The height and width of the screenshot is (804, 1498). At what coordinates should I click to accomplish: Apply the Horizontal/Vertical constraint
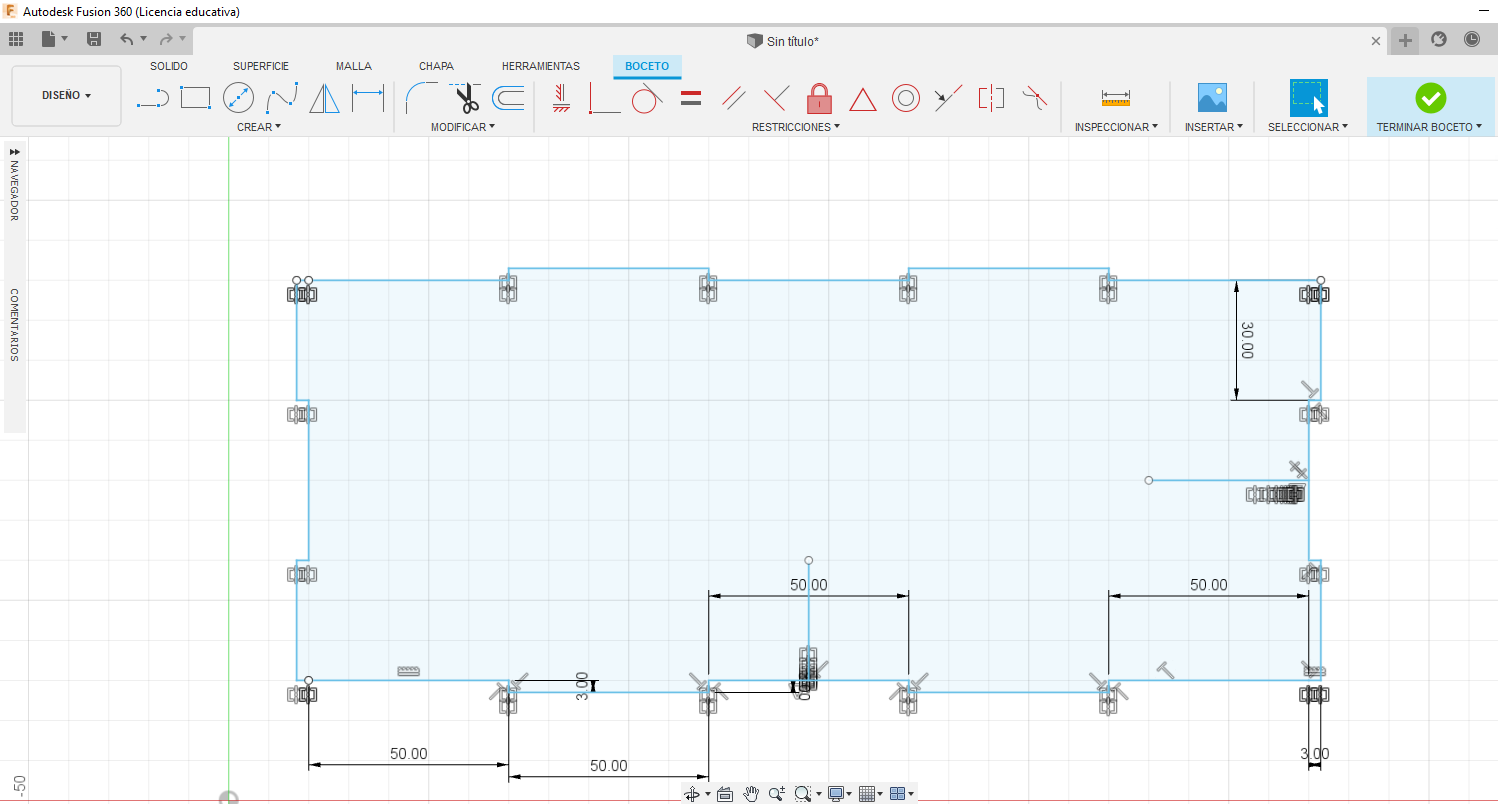(x=561, y=98)
